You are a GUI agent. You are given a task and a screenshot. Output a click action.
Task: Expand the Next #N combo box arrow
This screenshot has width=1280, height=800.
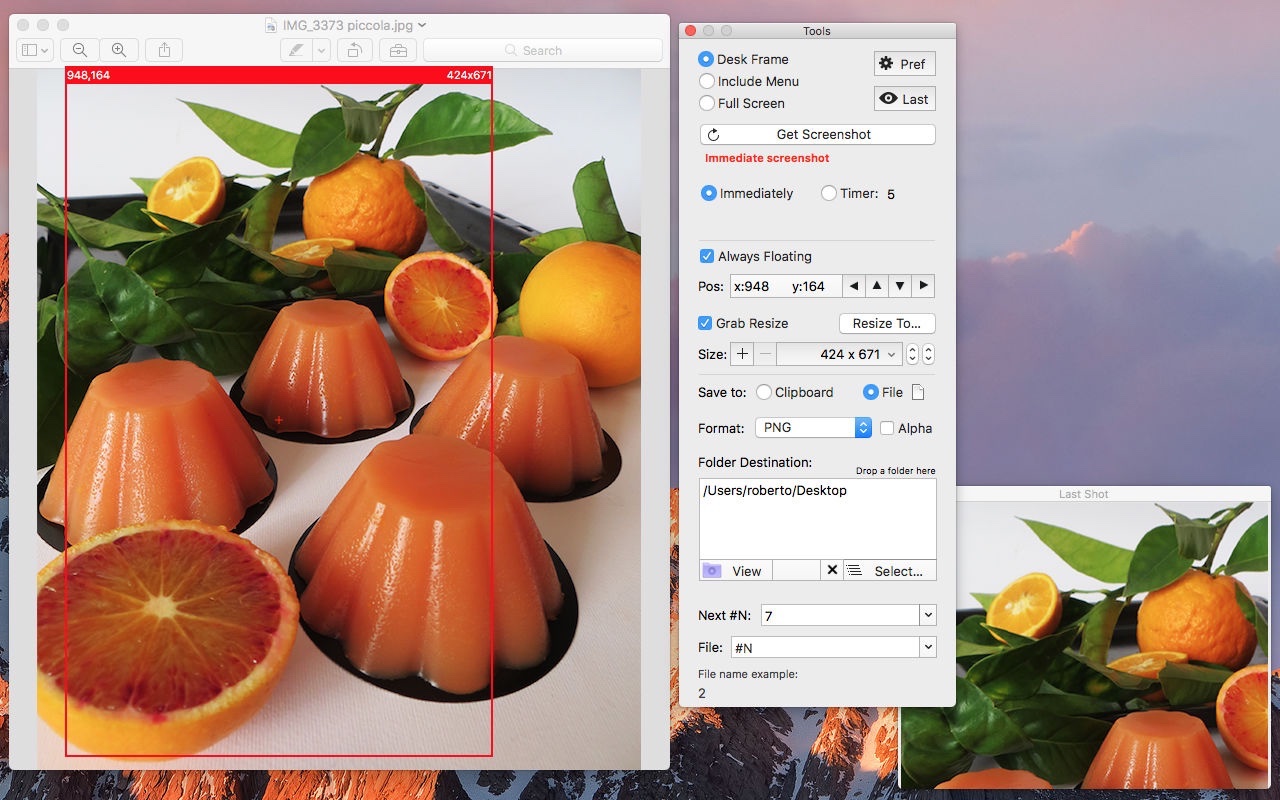(928, 616)
